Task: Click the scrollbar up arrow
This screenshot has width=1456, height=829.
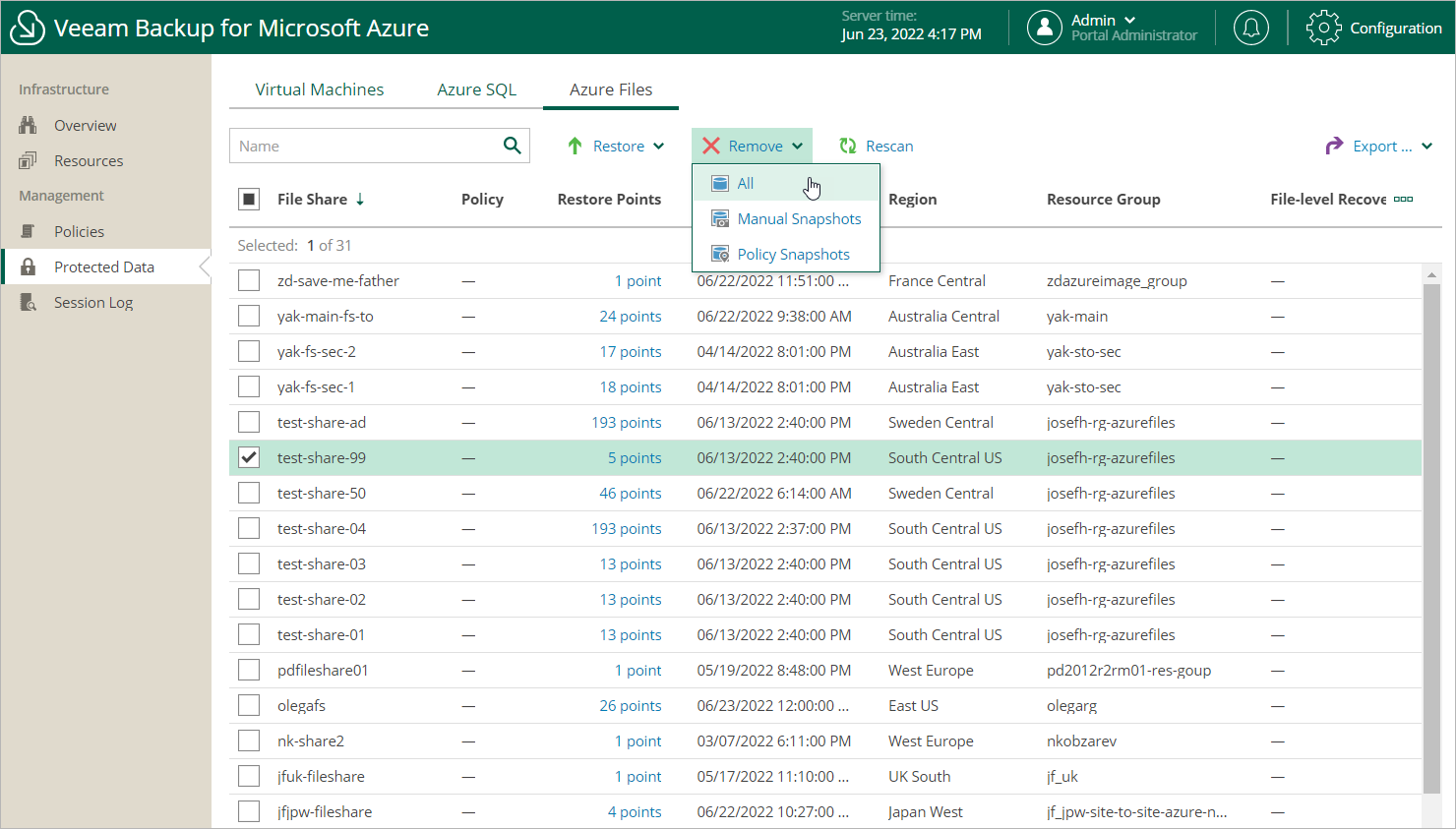Action: point(1431,274)
